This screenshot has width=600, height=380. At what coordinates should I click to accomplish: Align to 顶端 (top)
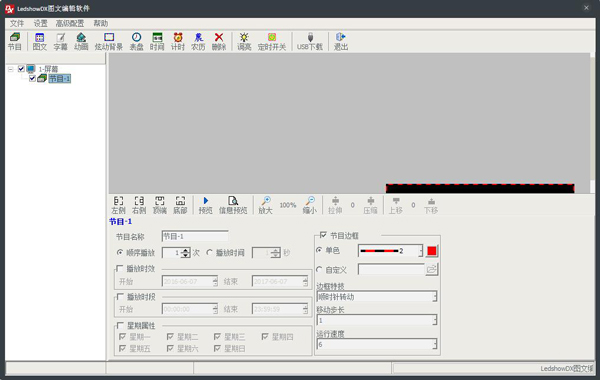tap(160, 205)
